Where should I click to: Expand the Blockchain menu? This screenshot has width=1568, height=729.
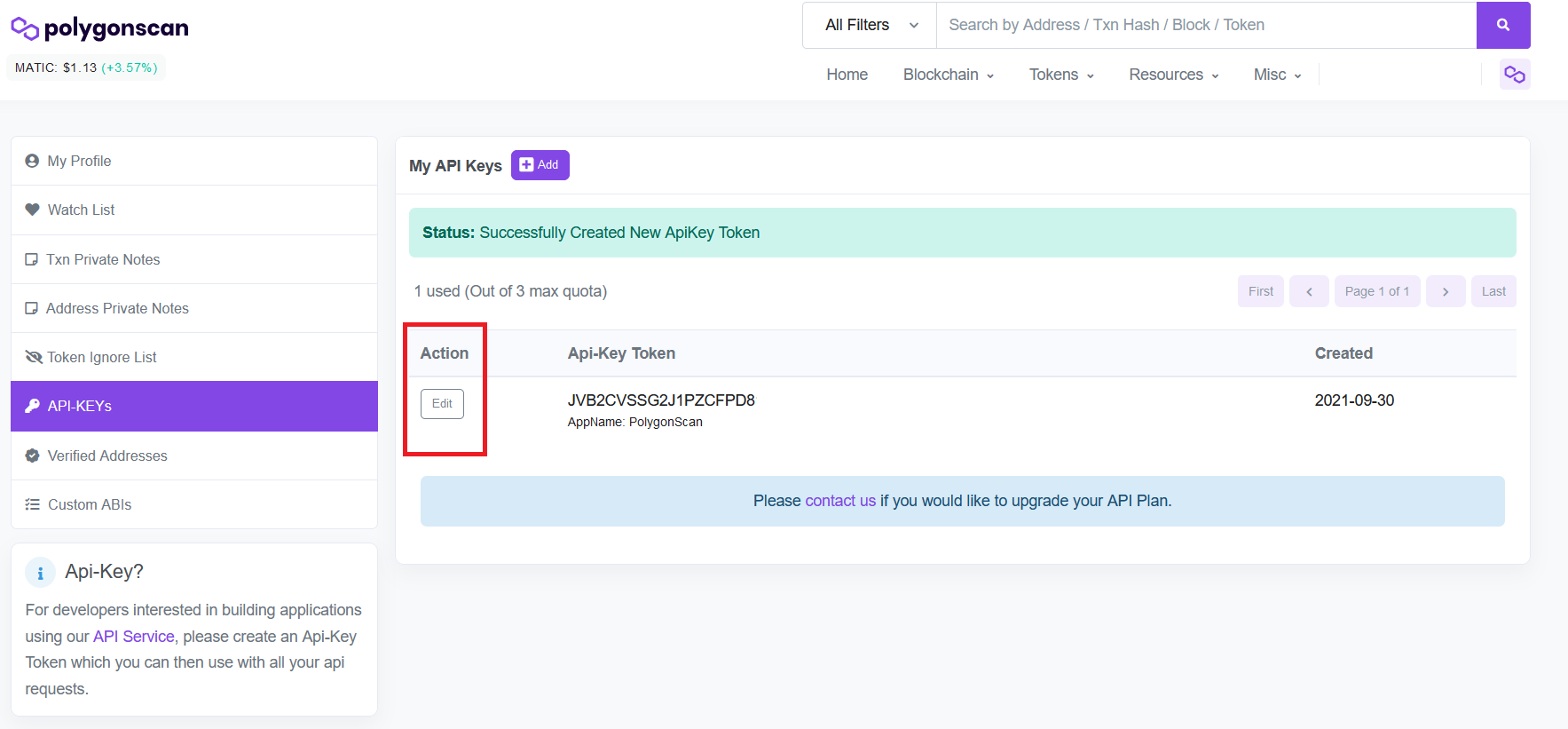click(948, 75)
